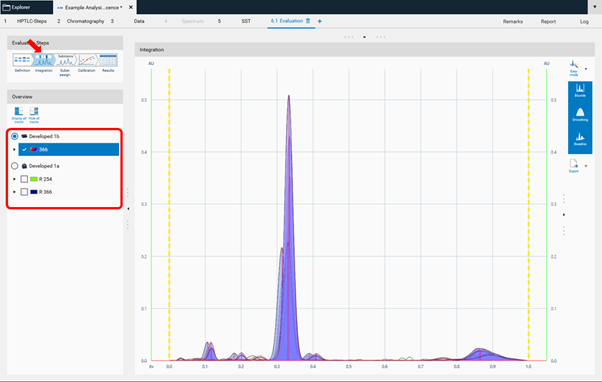Select the Bounds tool

(580, 91)
